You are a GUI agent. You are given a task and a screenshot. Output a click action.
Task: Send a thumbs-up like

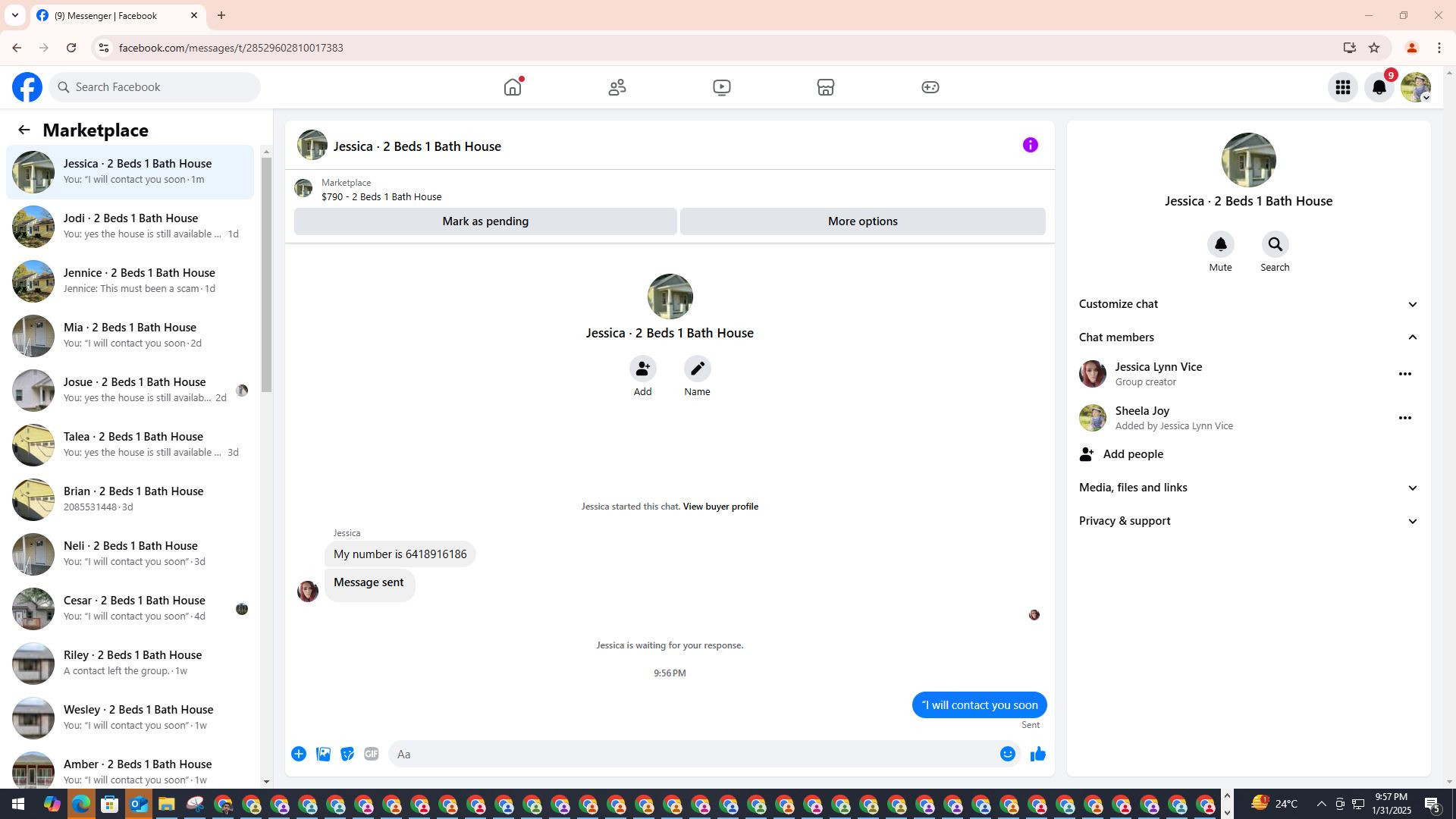(x=1038, y=754)
